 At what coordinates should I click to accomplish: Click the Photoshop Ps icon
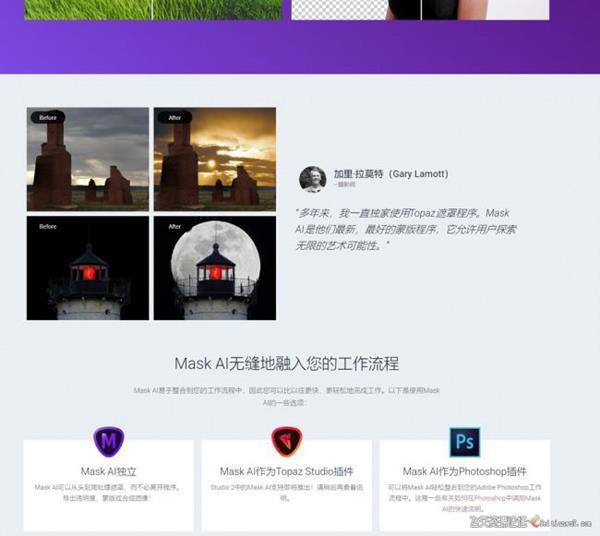(x=464, y=441)
